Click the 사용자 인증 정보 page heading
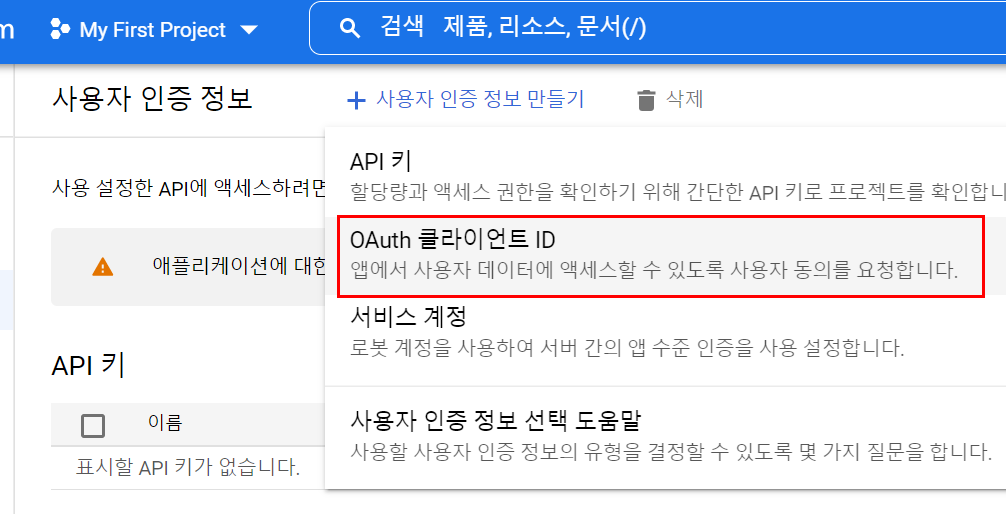 pyautogui.click(x=152, y=99)
